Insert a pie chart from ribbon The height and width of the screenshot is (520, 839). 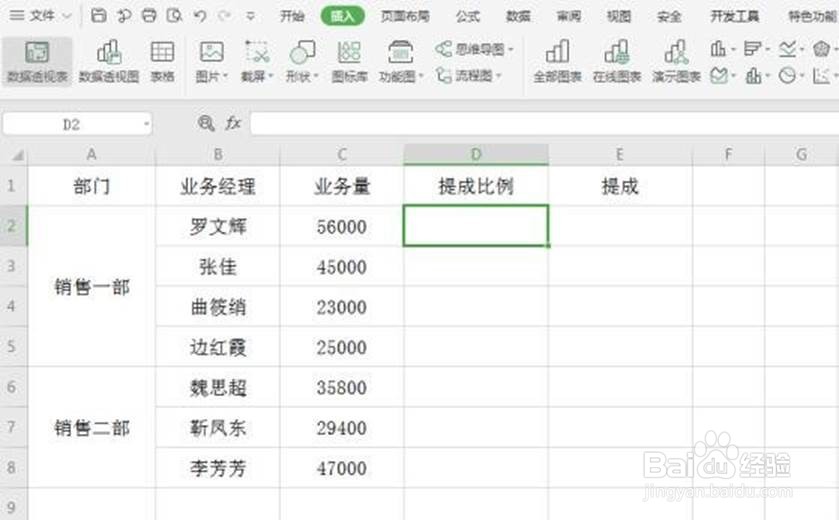pyautogui.click(x=790, y=75)
